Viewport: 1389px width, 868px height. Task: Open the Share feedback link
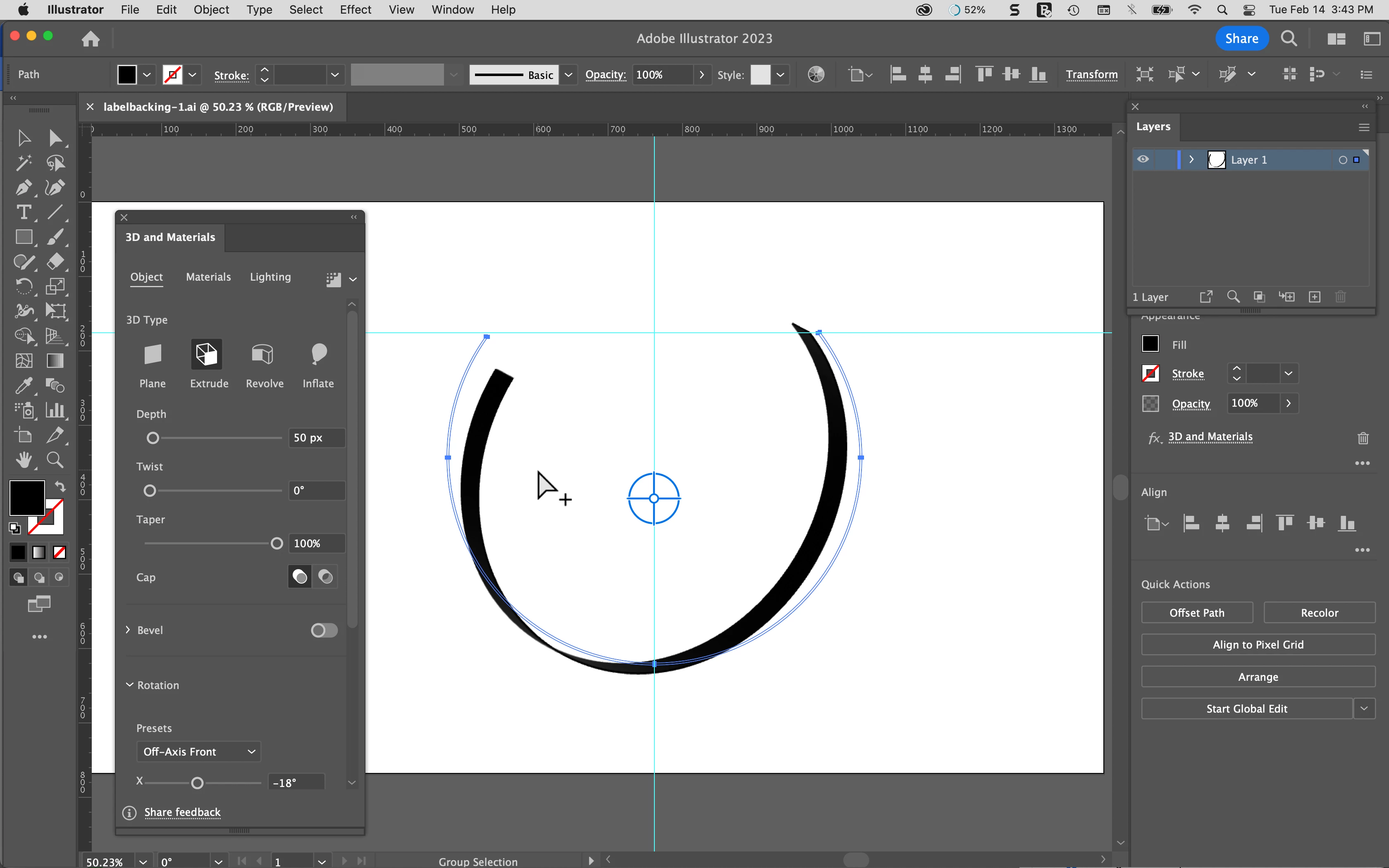coord(182,812)
